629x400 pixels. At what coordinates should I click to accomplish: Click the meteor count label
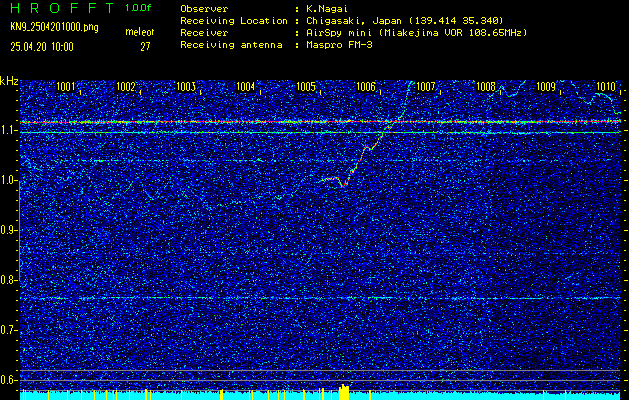[x=140, y=32]
